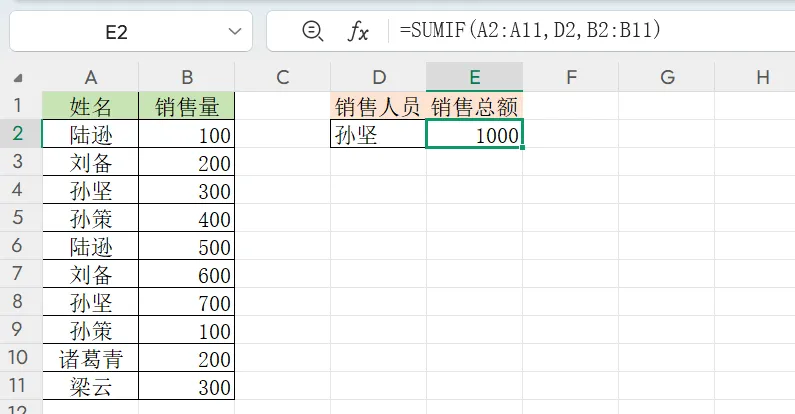This screenshot has width=795, height=414.
Task: Select cell A8 containing 孙坚
Action: [90, 302]
